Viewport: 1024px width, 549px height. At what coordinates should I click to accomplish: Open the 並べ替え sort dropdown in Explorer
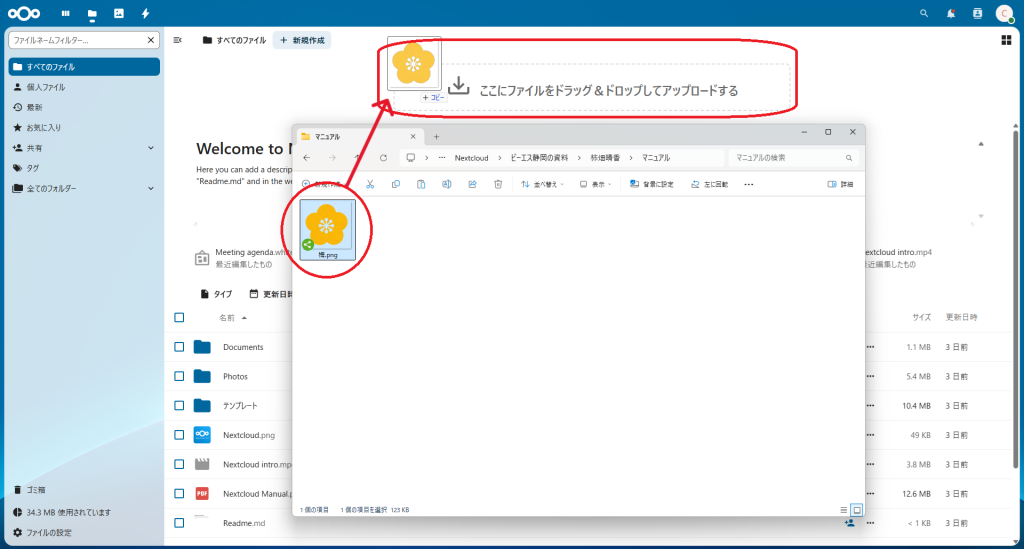point(543,184)
